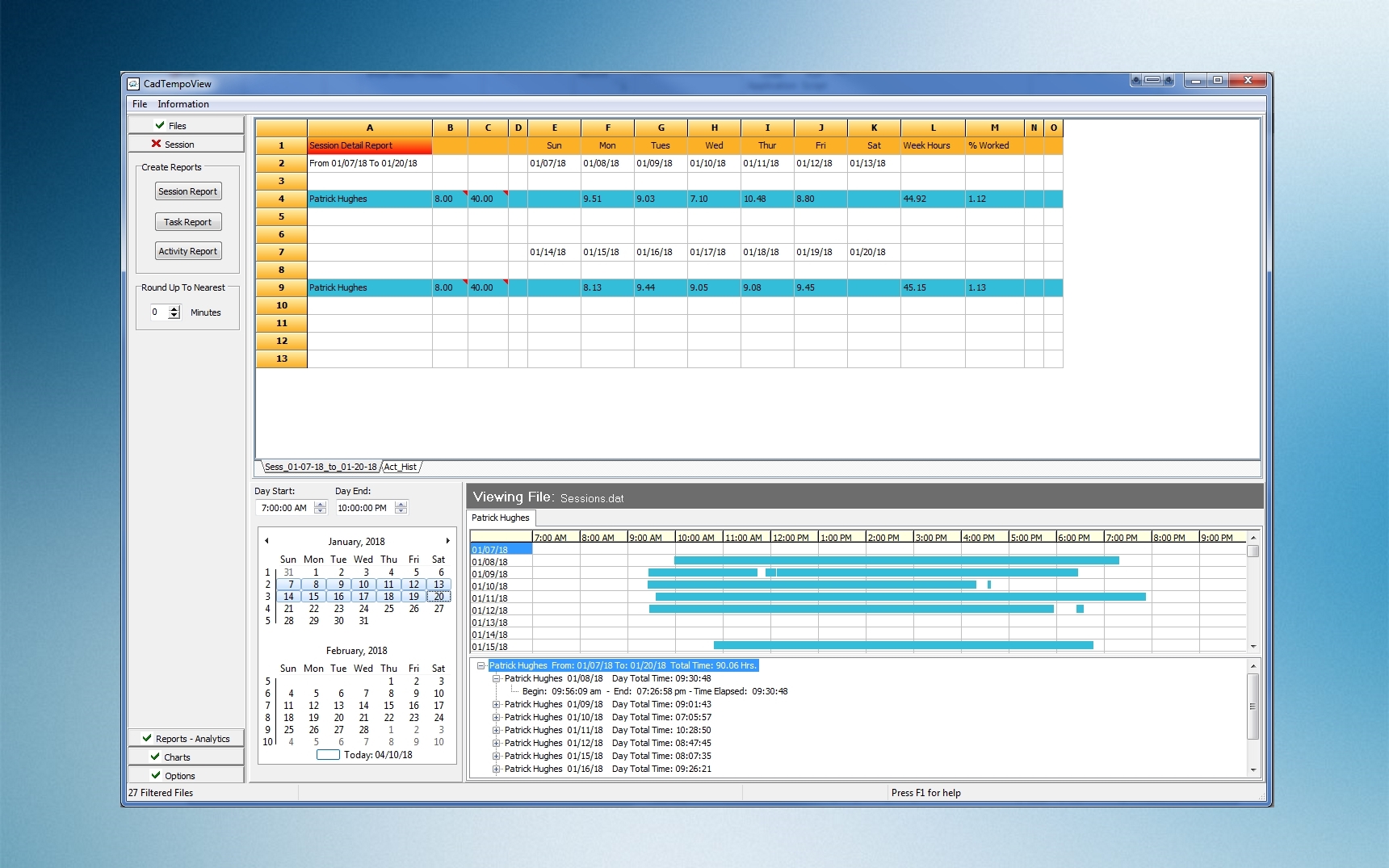The image size is (1389, 868).
Task: Select the Patrick Hughes tab in timeline viewer
Action: click(x=501, y=518)
